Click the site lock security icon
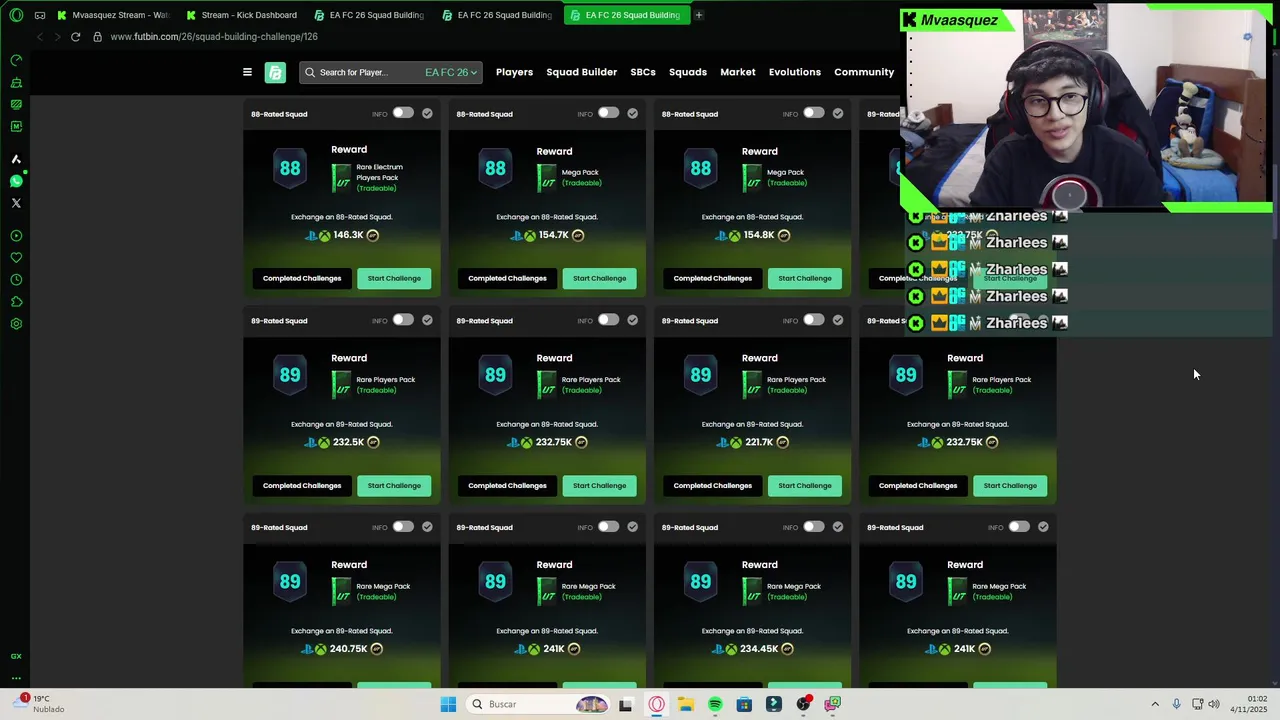 97,37
